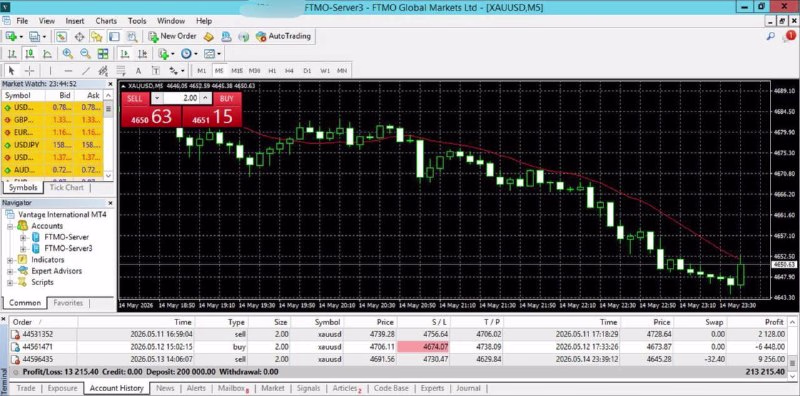The width and height of the screenshot is (800, 396).
Task: Open the Journal tab
Action: [468, 388]
